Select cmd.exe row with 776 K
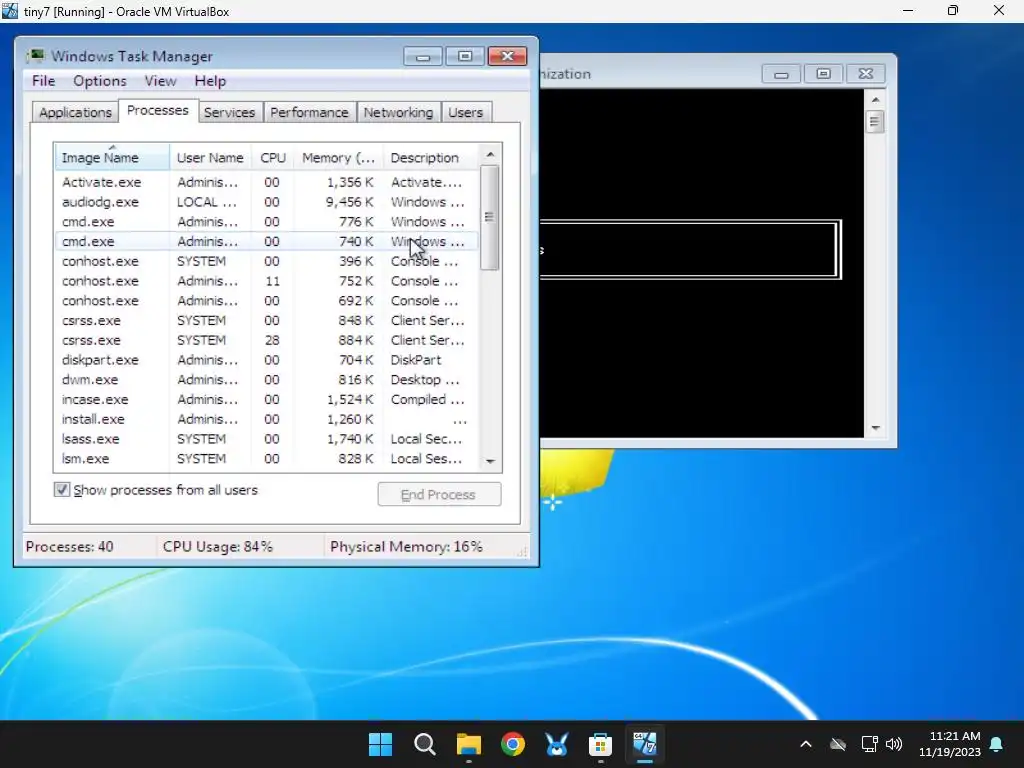The image size is (1024, 768). tap(266, 221)
